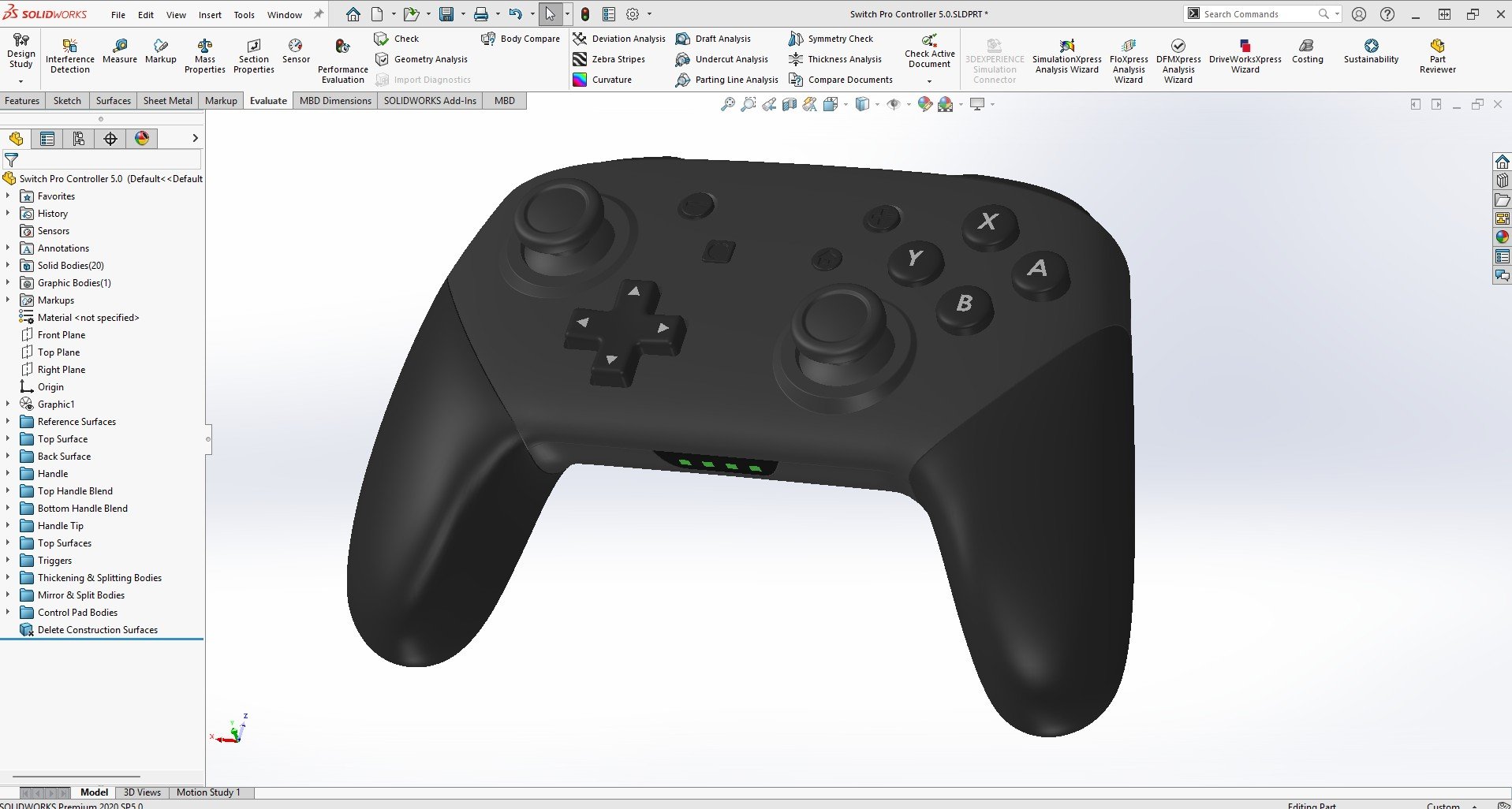This screenshot has height=809, width=1512.
Task: Expand Mirror & Split Bodies folder
Action: pyautogui.click(x=8, y=595)
